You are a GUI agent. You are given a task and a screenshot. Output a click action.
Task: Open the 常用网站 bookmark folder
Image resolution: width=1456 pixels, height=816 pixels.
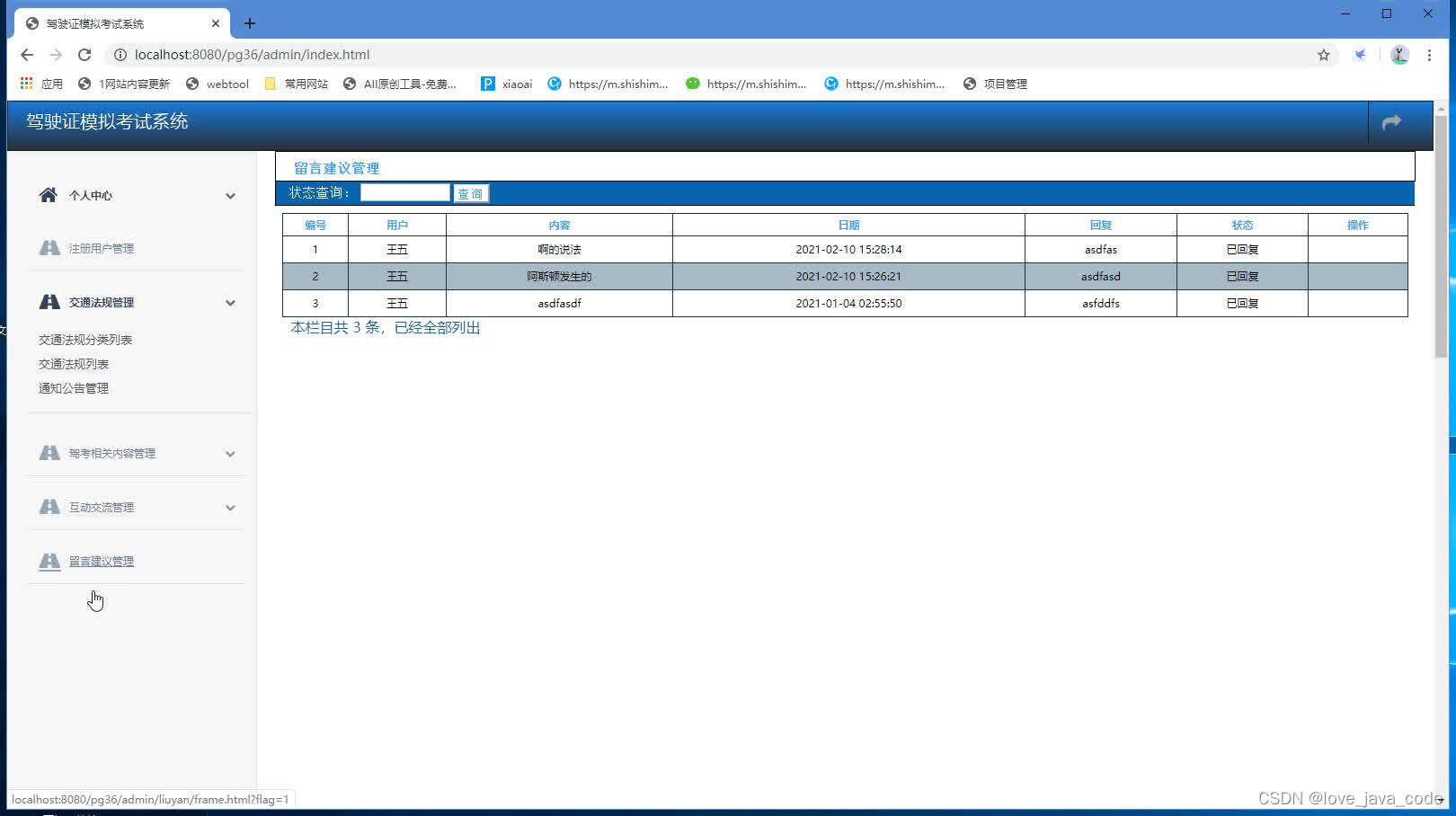297,84
